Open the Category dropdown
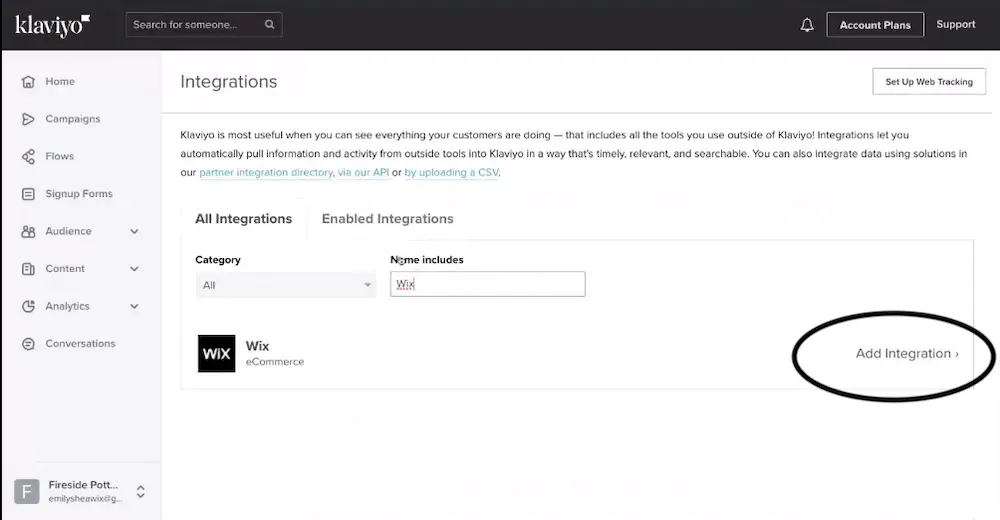1000x520 pixels. pyautogui.click(x=286, y=285)
